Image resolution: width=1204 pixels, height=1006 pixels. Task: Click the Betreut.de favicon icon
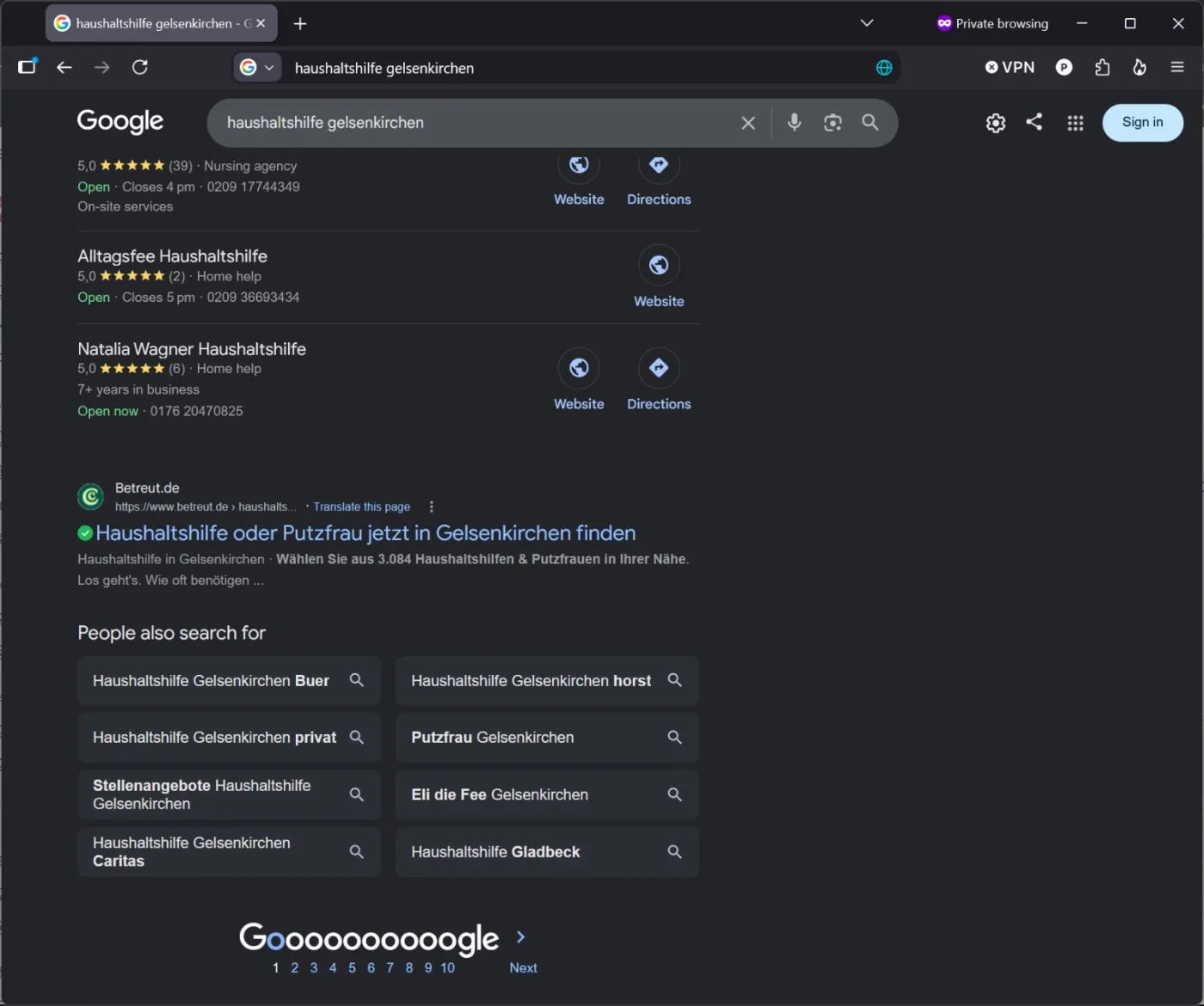coord(90,496)
